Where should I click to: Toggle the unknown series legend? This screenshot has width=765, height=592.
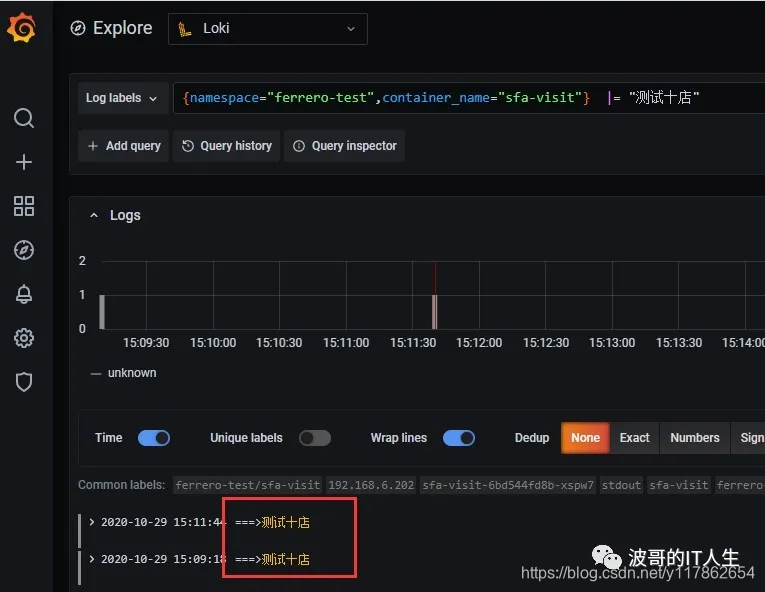point(123,373)
